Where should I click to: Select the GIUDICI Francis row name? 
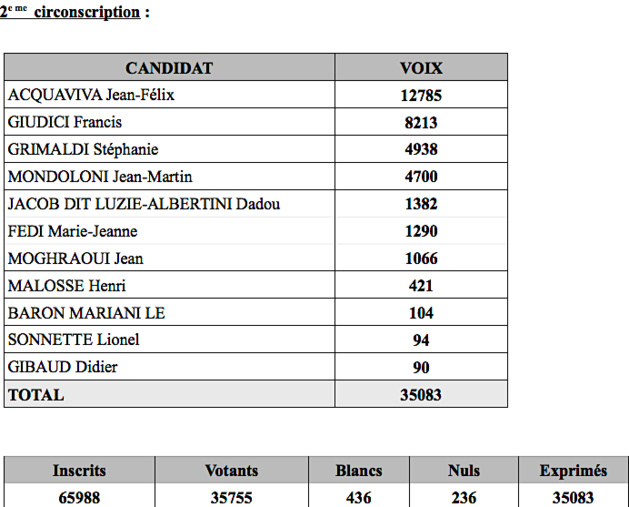pyautogui.click(x=64, y=123)
